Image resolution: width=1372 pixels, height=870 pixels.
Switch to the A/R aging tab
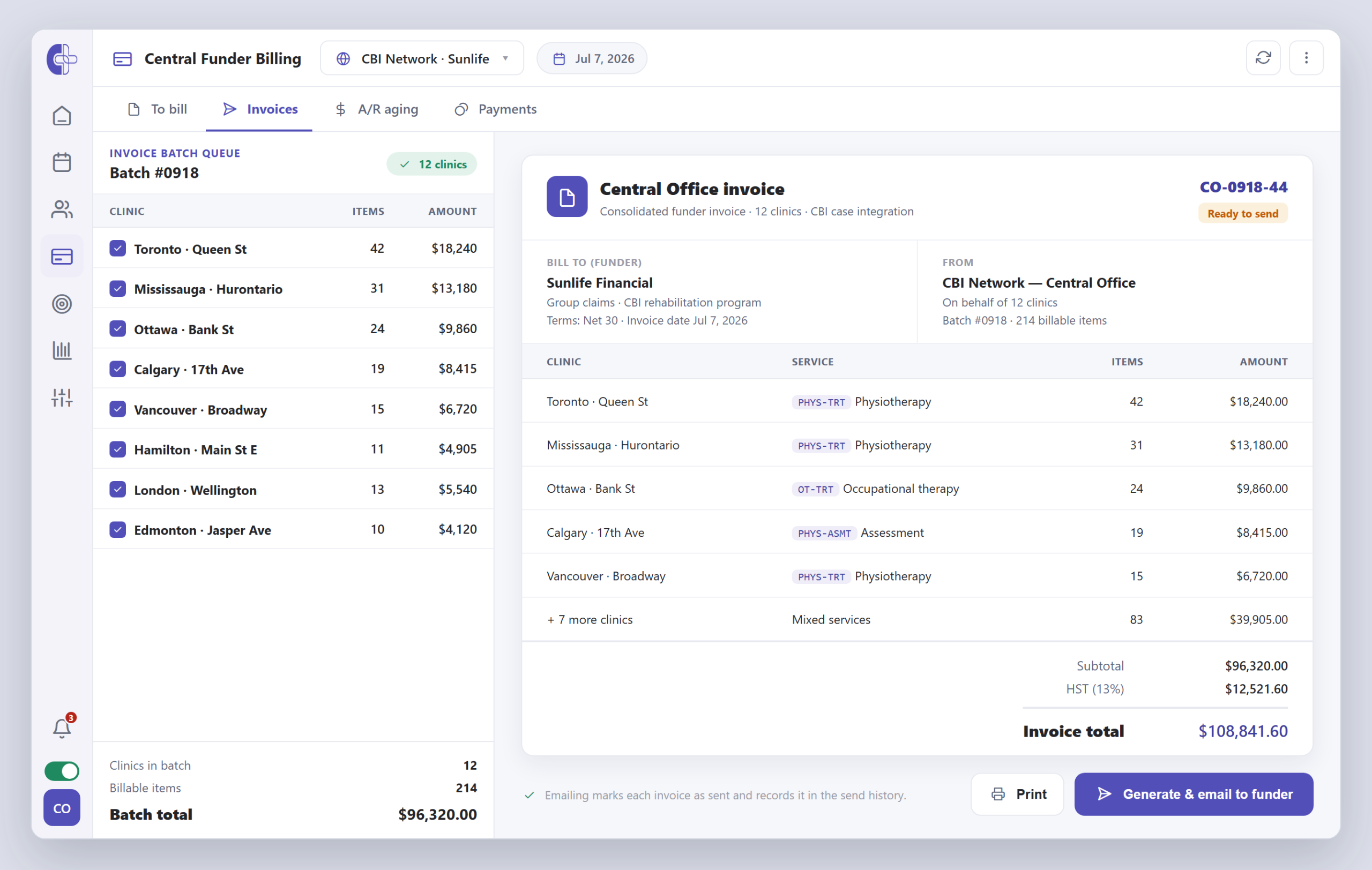377,109
